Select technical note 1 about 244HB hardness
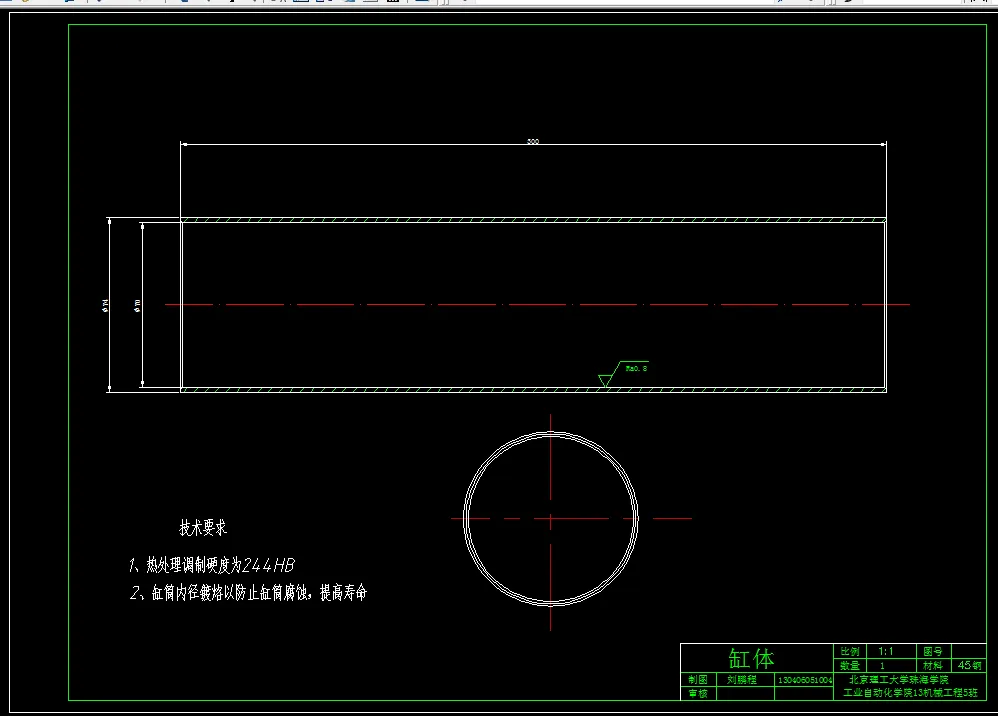The image size is (998, 716). pyautogui.click(x=212, y=565)
